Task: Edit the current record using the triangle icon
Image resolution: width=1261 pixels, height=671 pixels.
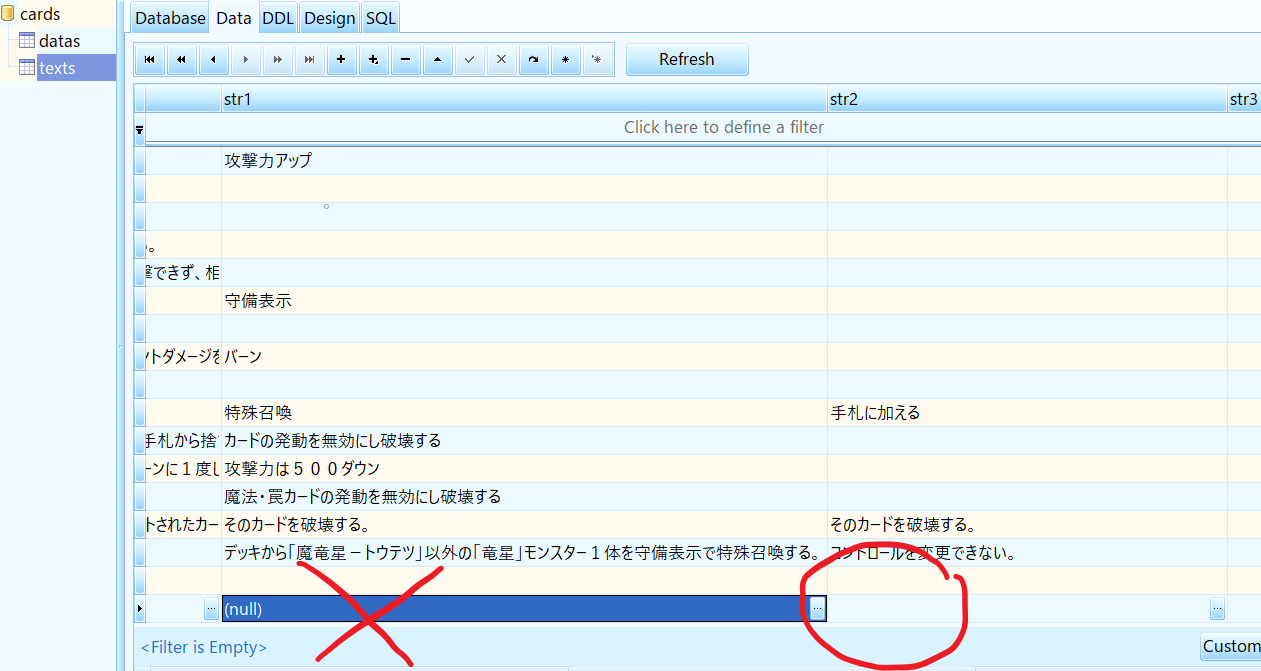Action: click(437, 59)
